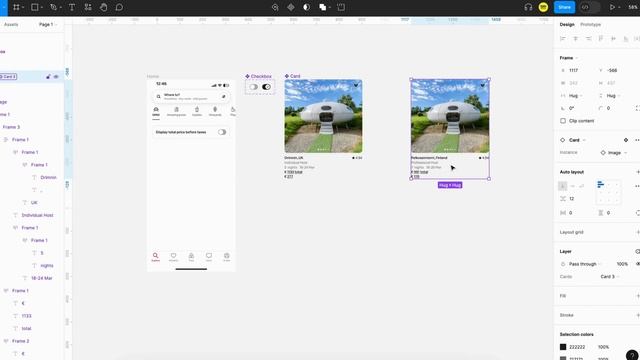Open the Page 1 dropdown
The width and height of the screenshot is (640, 360).
48,24
